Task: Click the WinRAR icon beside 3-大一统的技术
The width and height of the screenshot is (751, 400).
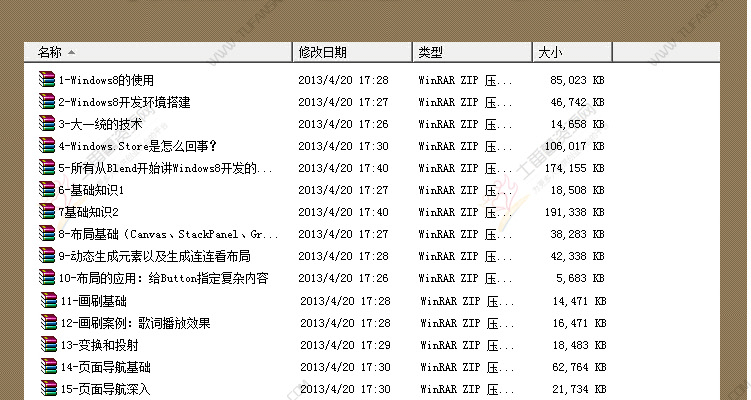Action: click(47, 123)
